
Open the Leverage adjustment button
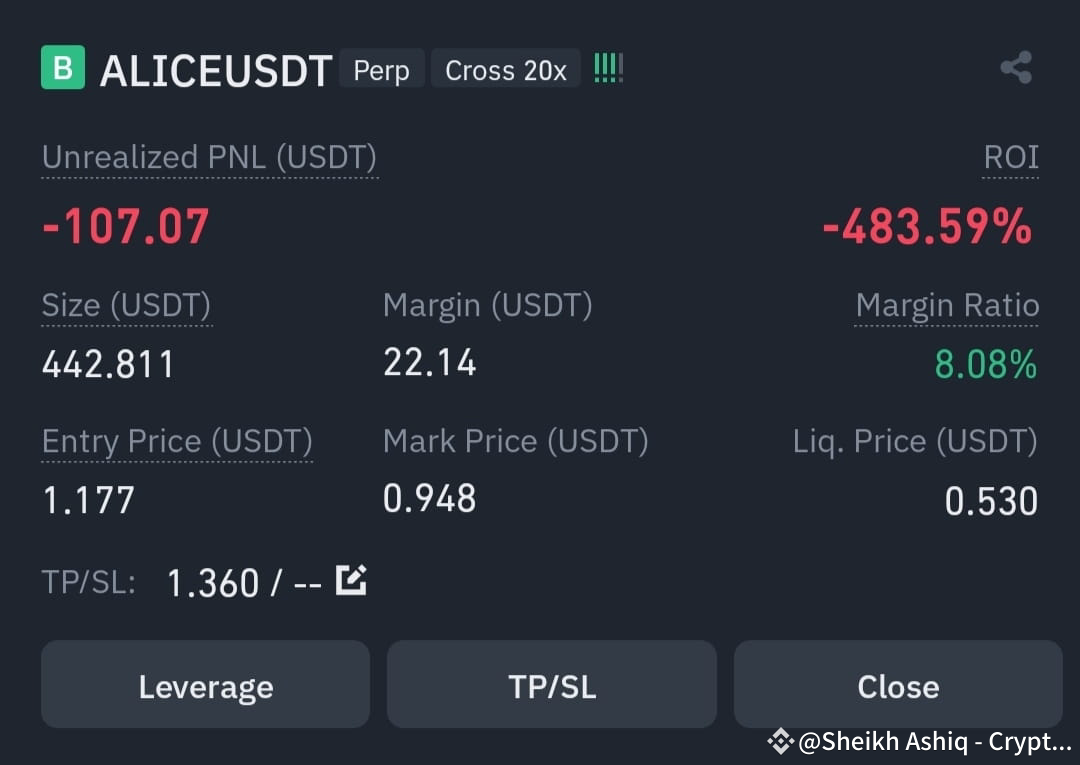tap(205, 684)
